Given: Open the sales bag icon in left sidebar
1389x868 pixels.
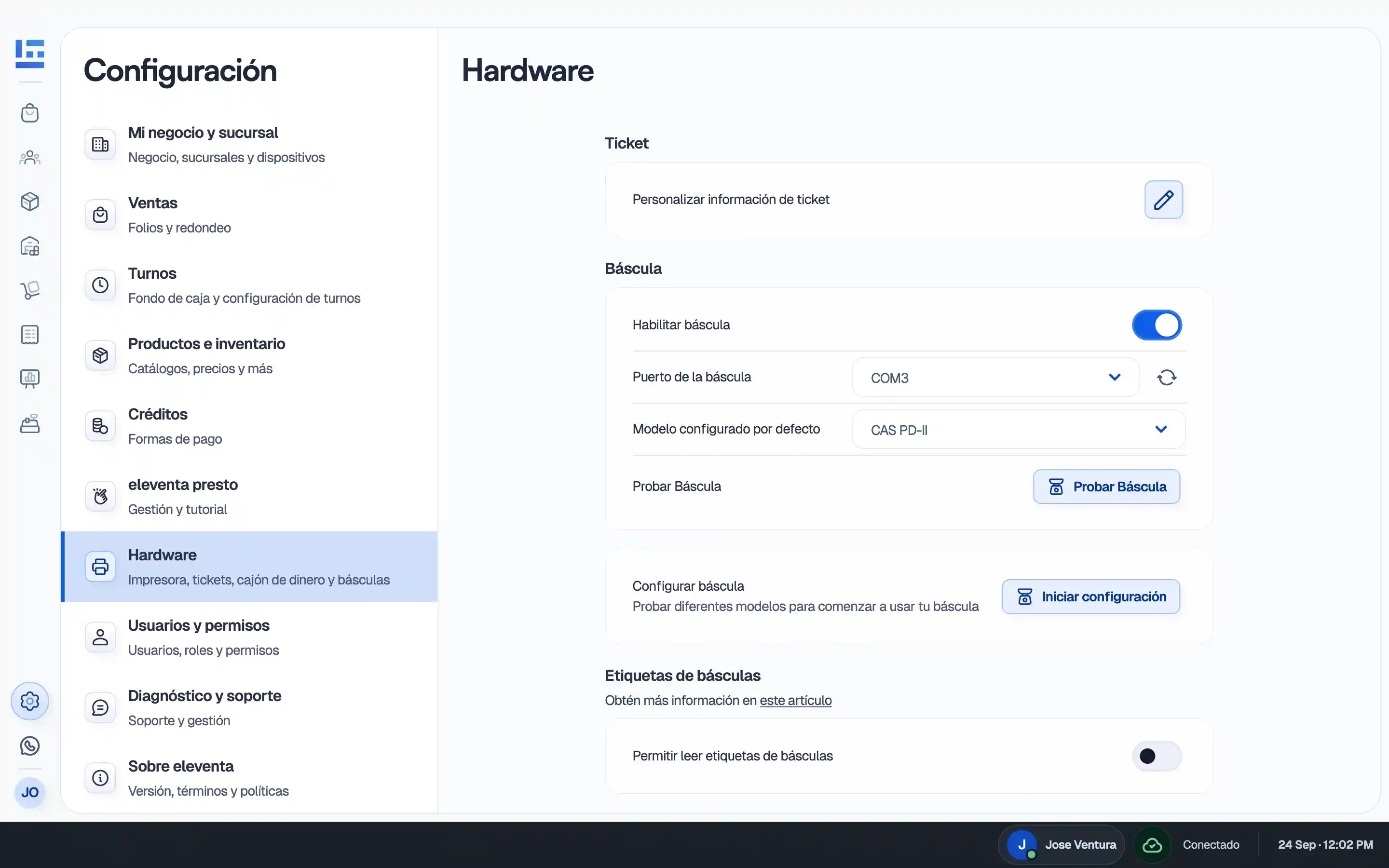Looking at the screenshot, I should tap(30, 112).
